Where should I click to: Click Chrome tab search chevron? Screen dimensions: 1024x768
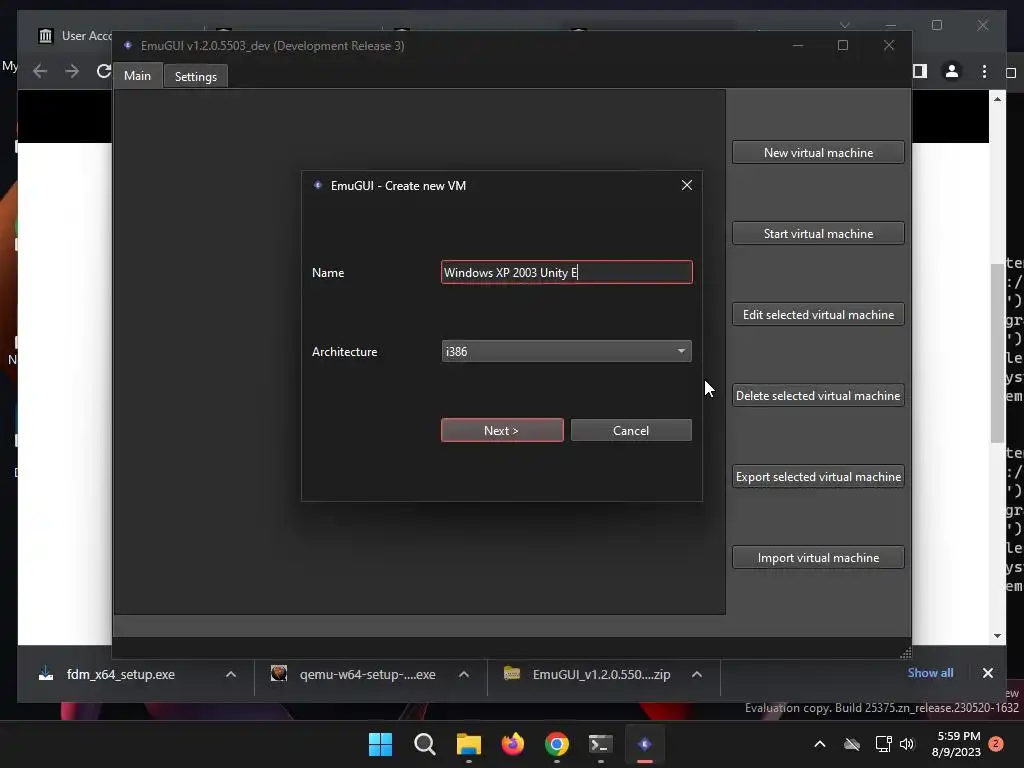coord(844,25)
